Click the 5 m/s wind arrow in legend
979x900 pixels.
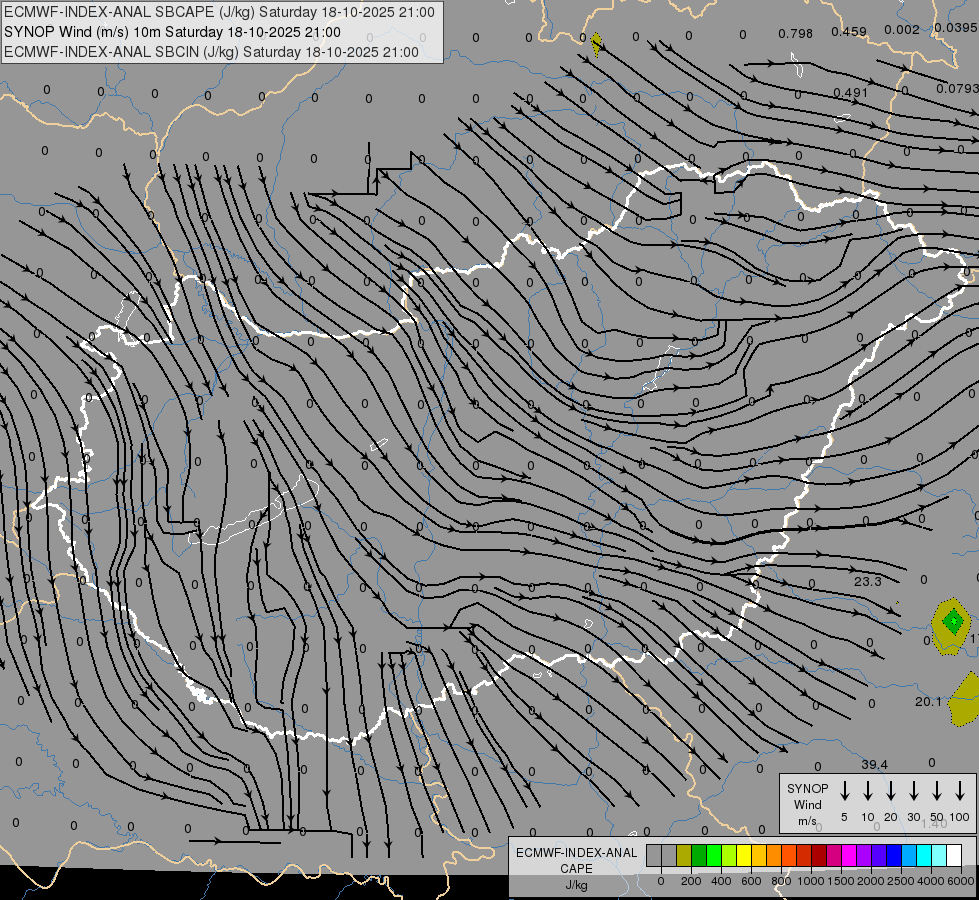coord(844,791)
